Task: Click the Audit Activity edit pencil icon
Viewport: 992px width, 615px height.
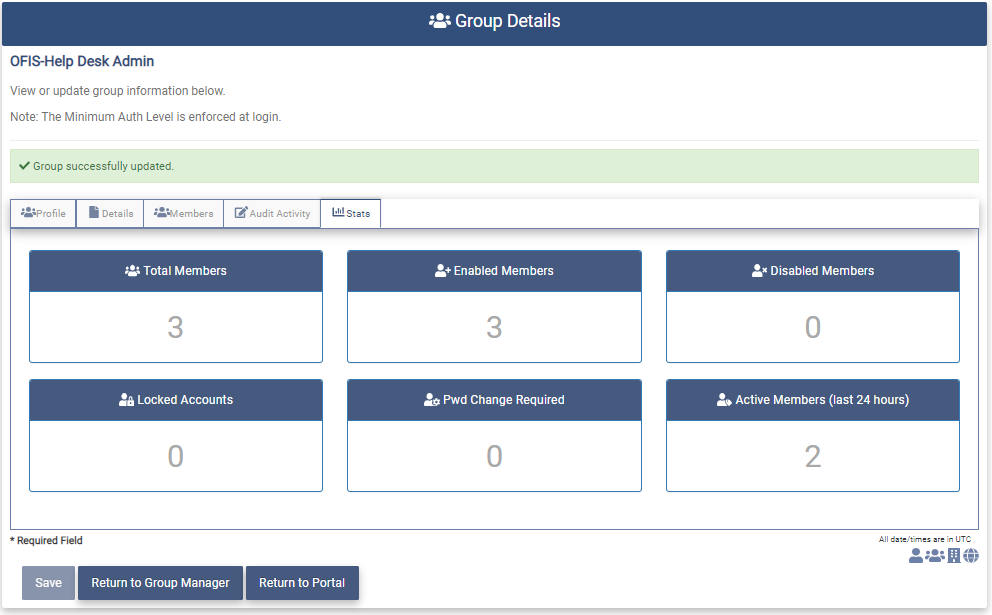Action: [x=240, y=213]
